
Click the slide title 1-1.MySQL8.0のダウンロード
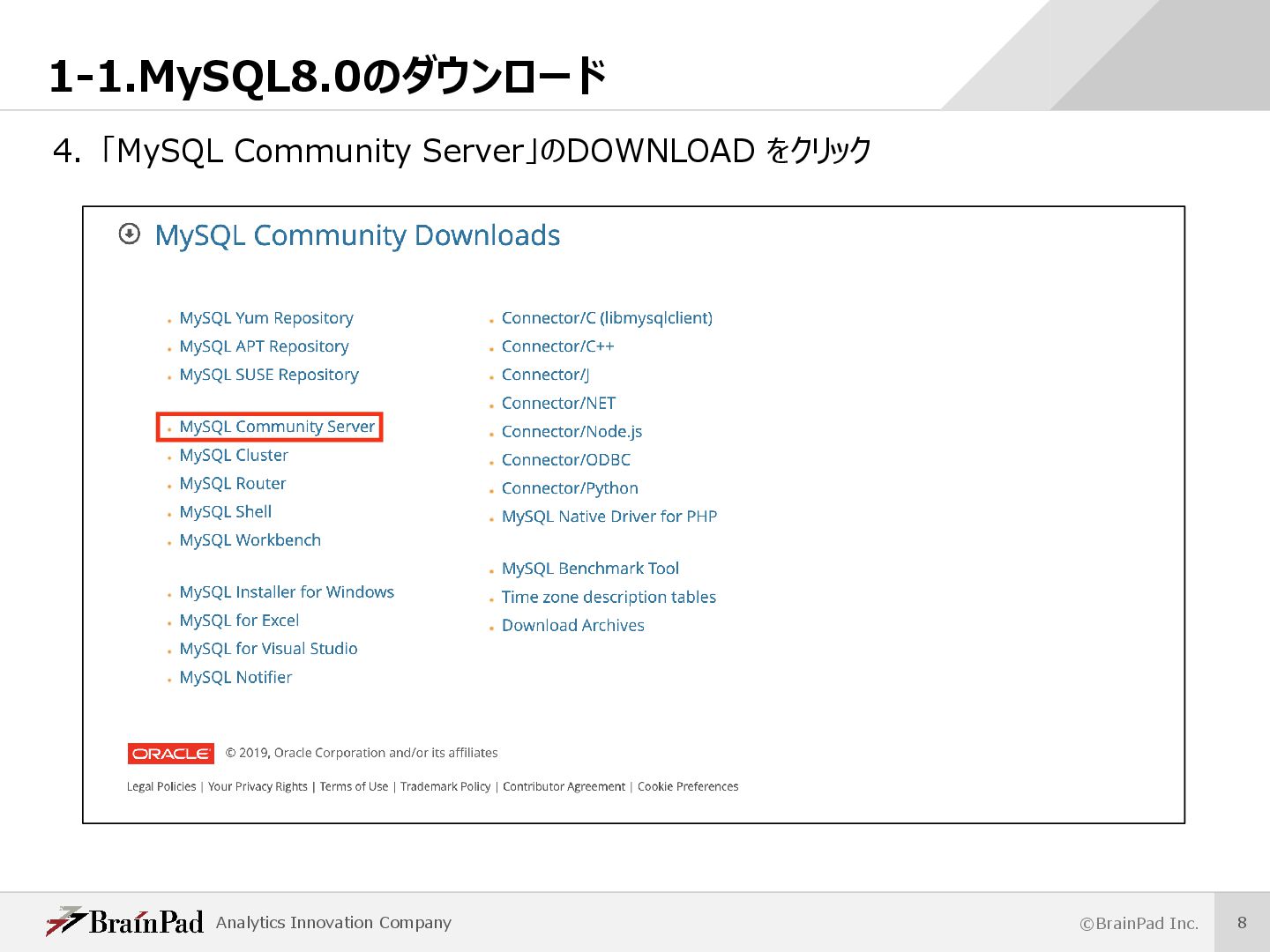(x=328, y=76)
